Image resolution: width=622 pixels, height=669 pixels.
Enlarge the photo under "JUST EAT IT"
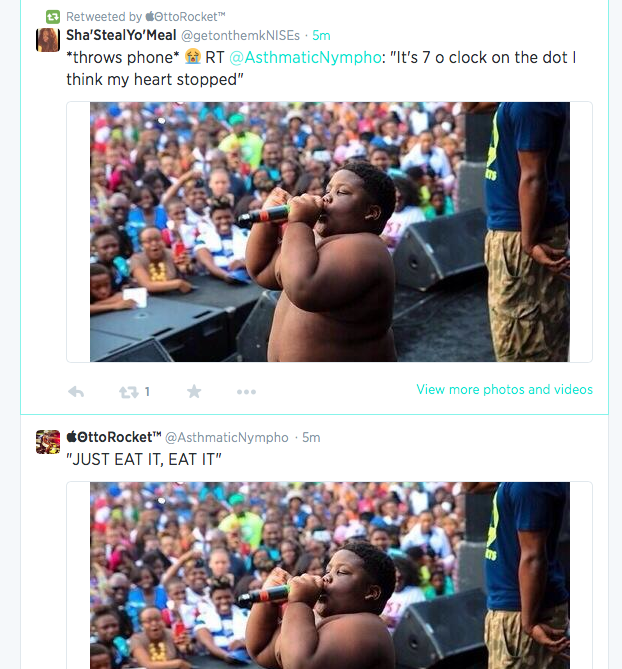(x=329, y=575)
